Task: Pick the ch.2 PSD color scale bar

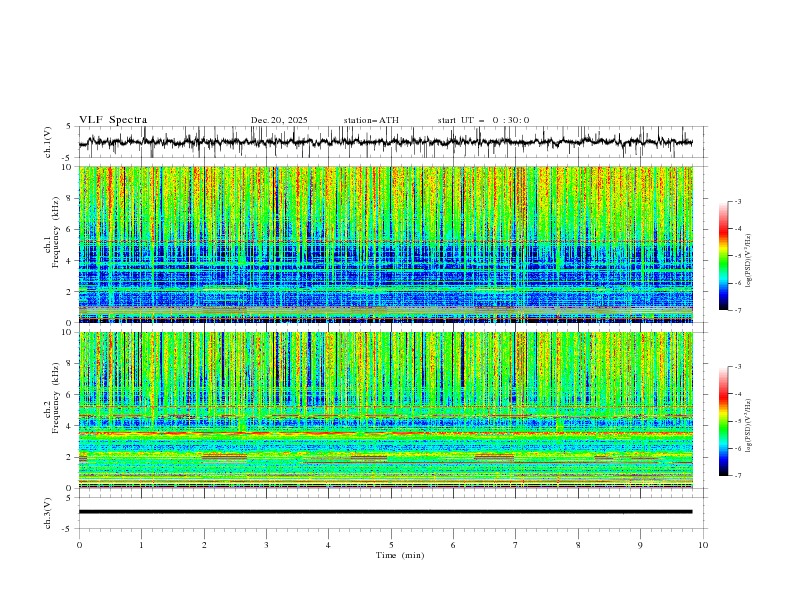Action: pyautogui.click(x=723, y=421)
